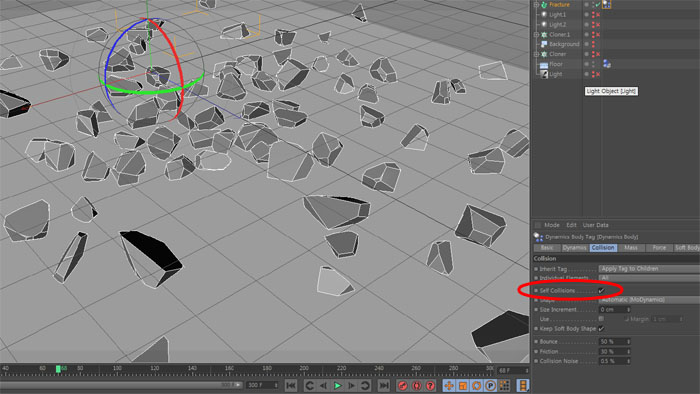Toggle position keyframe recording icon
The width and height of the screenshot is (700, 394).
(x=449, y=385)
